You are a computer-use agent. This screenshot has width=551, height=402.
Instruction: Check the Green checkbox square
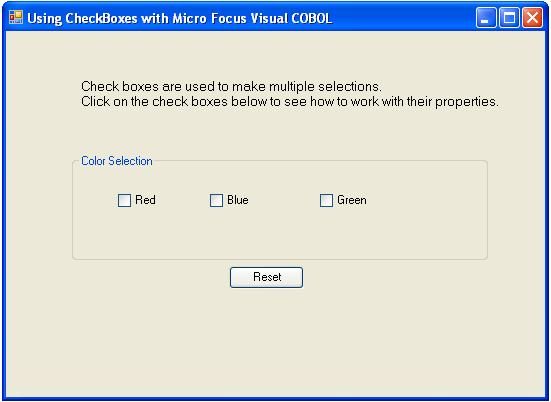[x=326, y=200]
